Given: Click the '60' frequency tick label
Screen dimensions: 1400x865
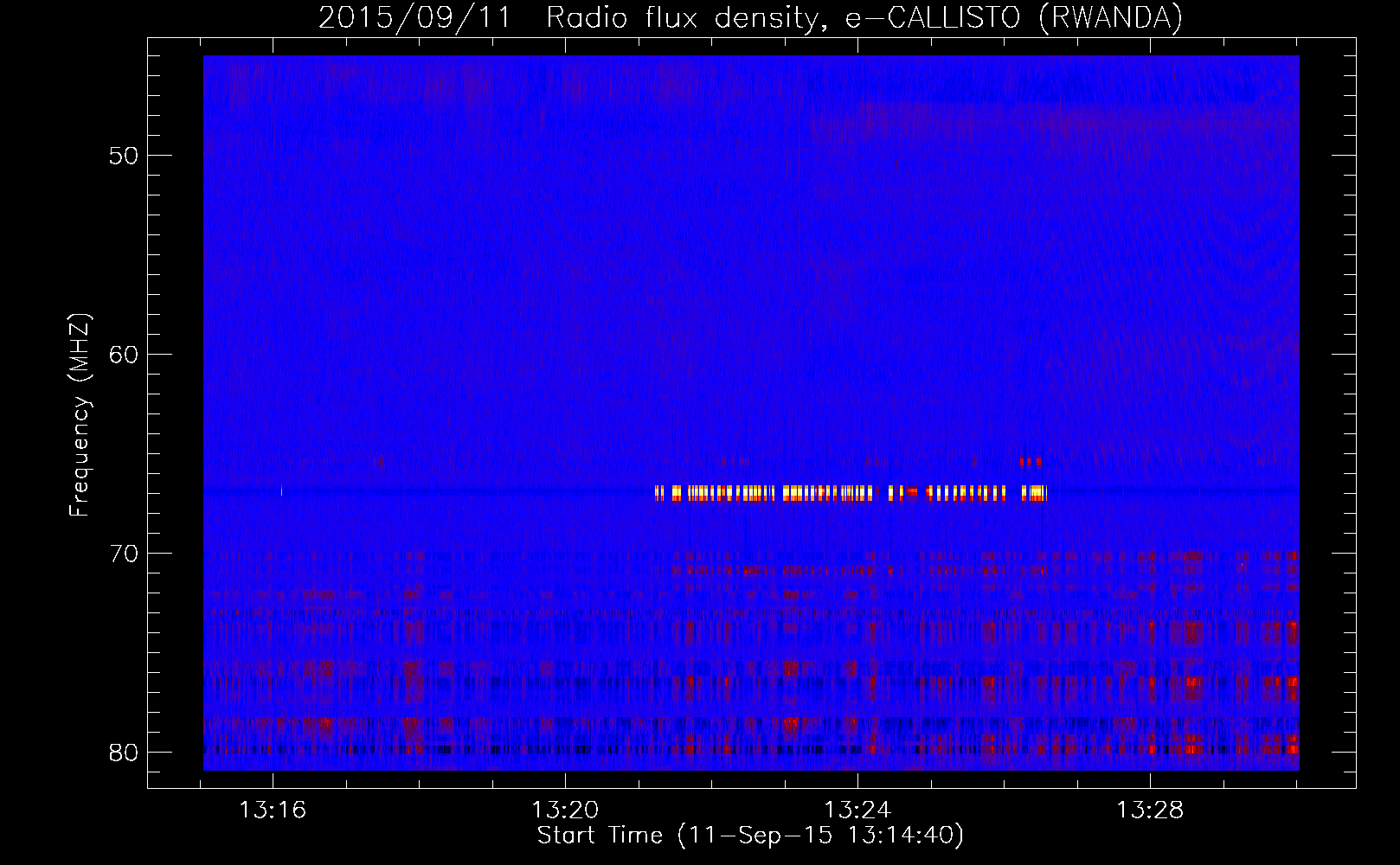Looking at the screenshot, I should (124, 355).
